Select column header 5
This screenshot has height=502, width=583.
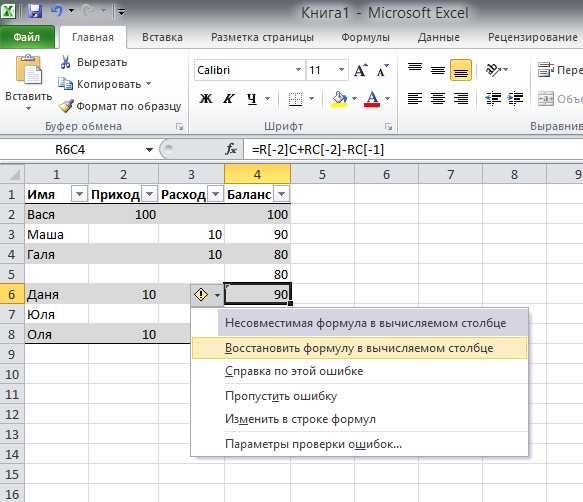coord(322,174)
